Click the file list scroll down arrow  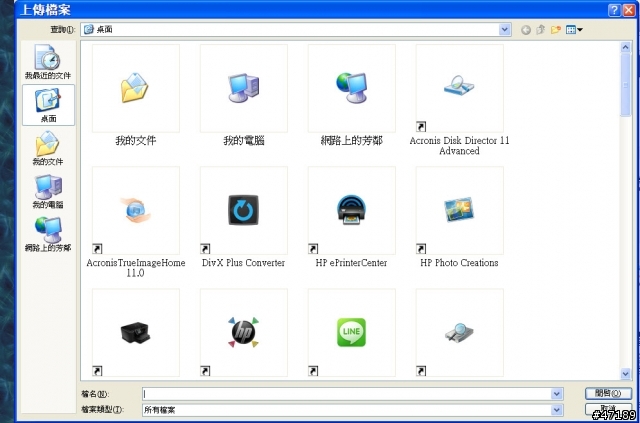pyautogui.click(x=625, y=373)
